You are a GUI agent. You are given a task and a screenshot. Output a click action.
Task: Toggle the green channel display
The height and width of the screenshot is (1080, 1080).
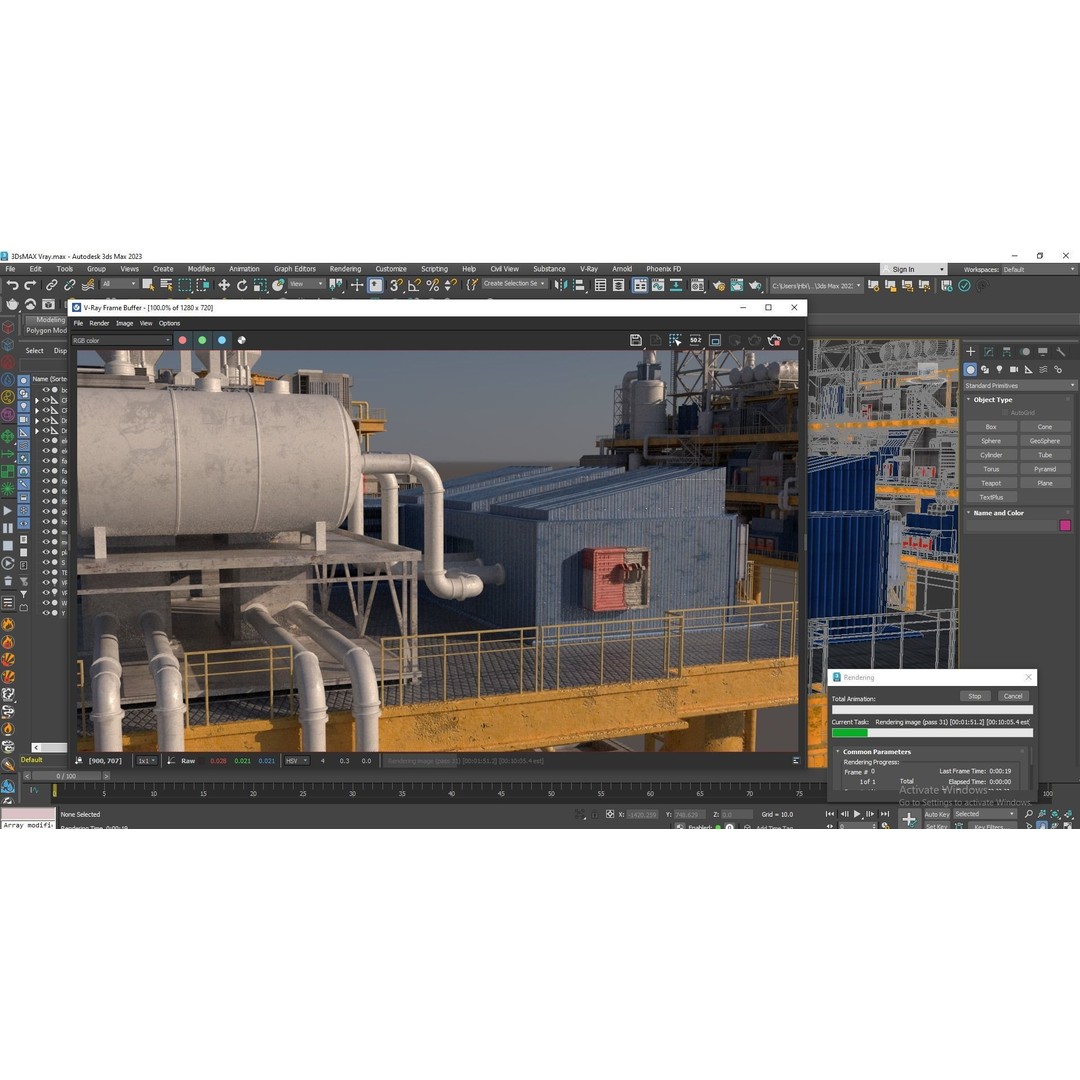pyautogui.click(x=202, y=340)
